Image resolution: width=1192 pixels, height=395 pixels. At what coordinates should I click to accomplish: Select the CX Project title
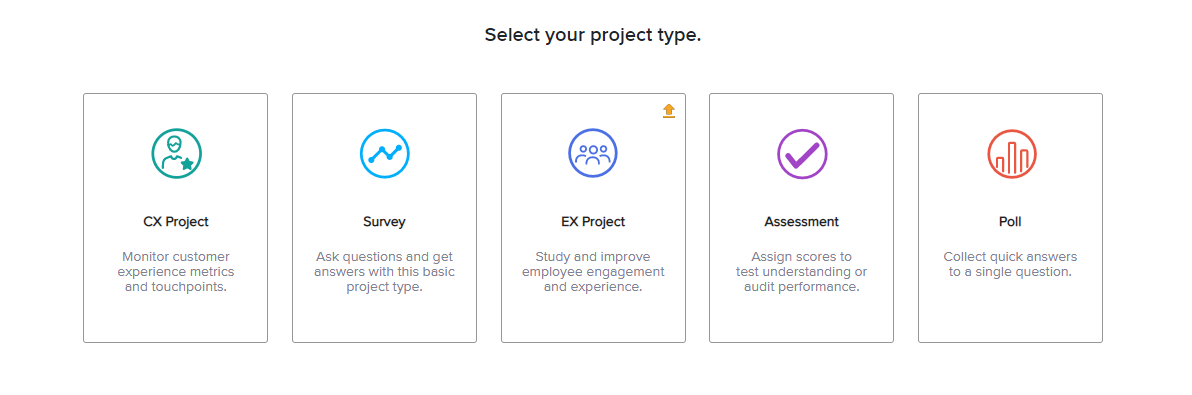pyautogui.click(x=176, y=222)
